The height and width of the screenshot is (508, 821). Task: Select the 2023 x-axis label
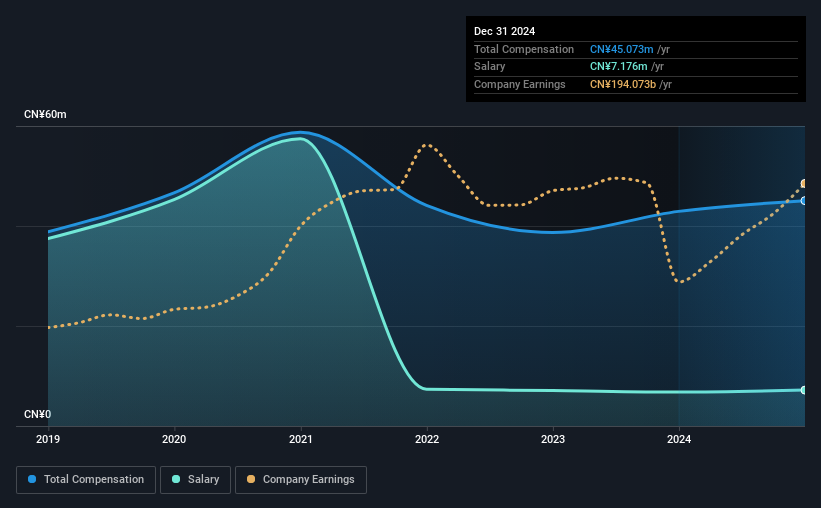click(x=553, y=439)
